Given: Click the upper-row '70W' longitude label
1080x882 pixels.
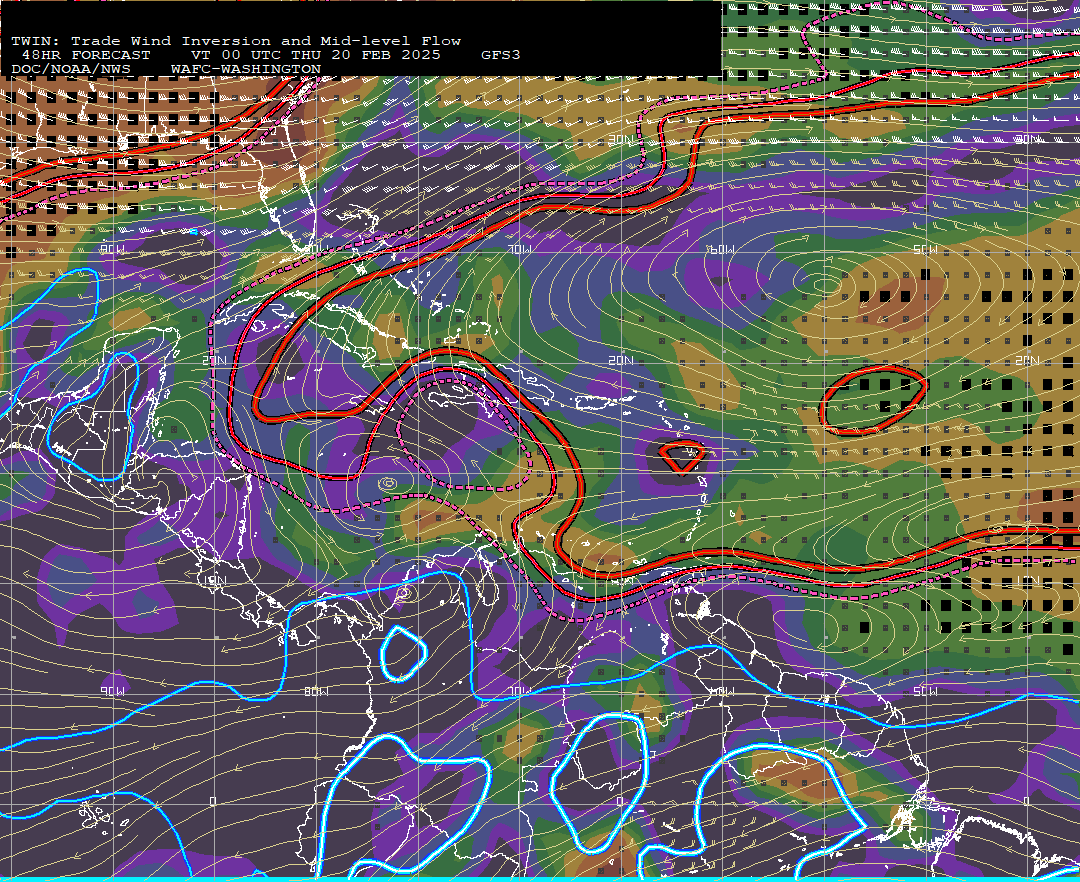Looking at the screenshot, I should tap(520, 249).
